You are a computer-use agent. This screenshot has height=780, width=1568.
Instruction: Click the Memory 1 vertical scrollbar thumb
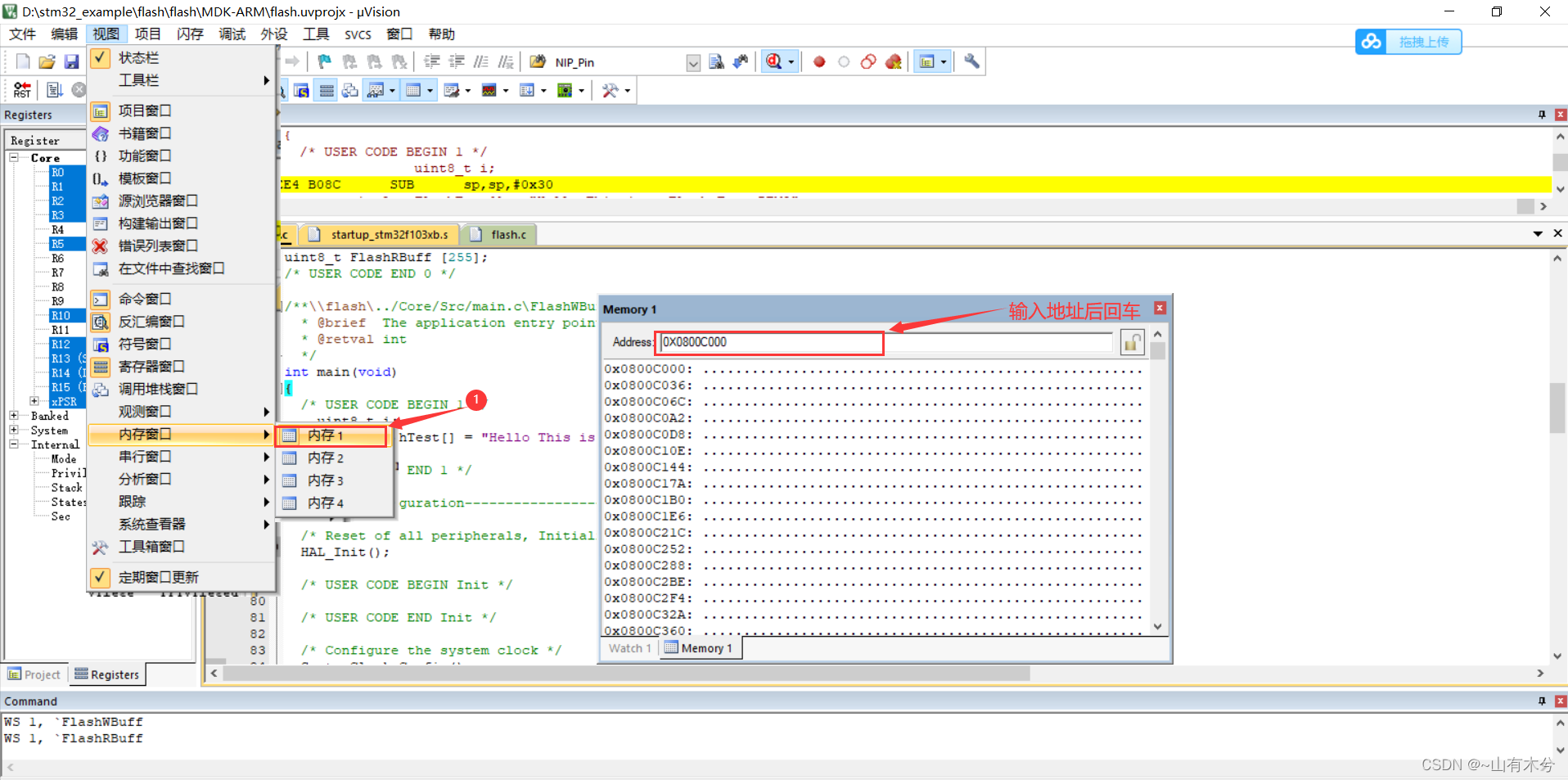(1157, 351)
